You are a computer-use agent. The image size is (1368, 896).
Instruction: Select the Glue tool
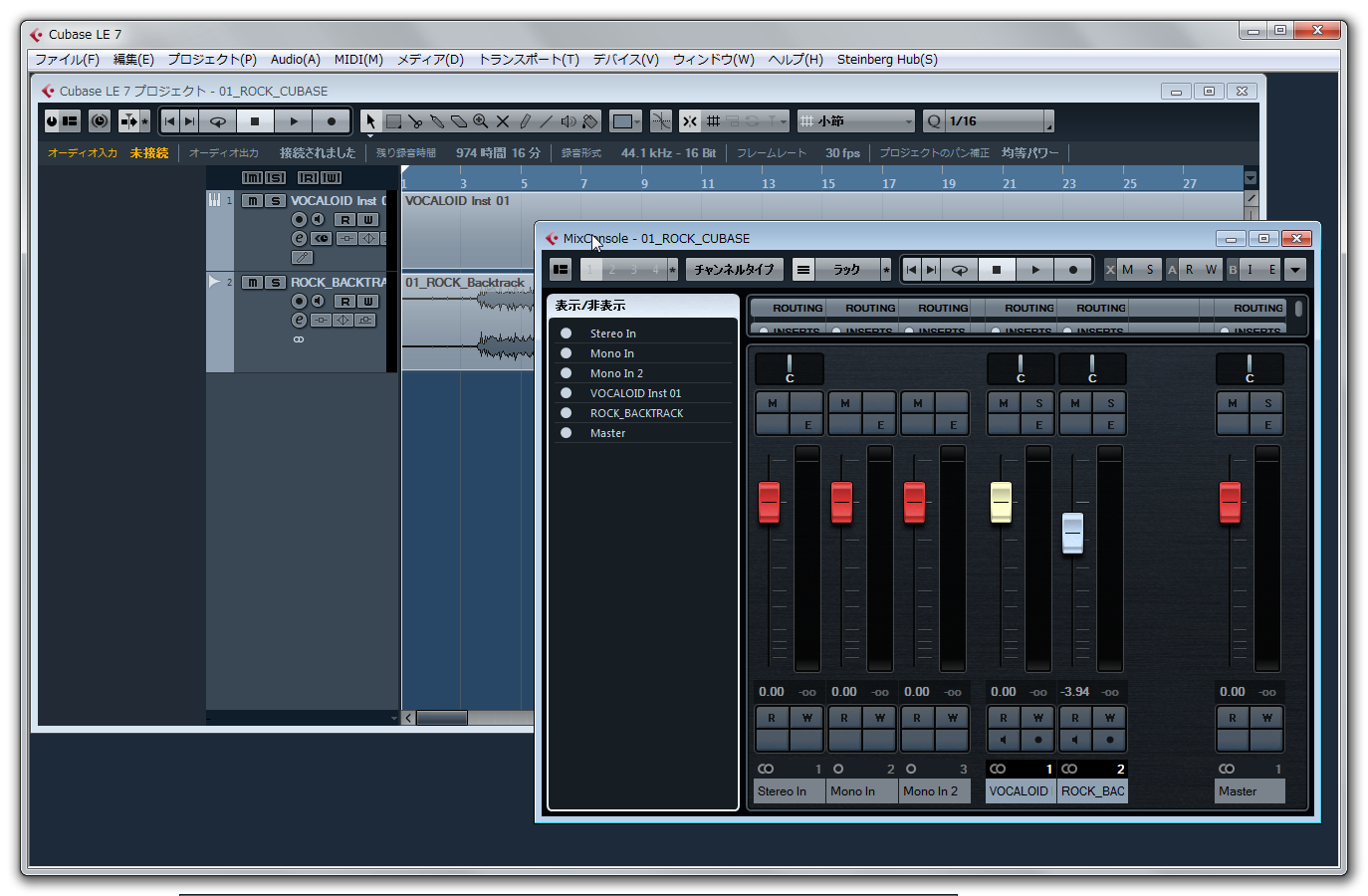(437, 121)
